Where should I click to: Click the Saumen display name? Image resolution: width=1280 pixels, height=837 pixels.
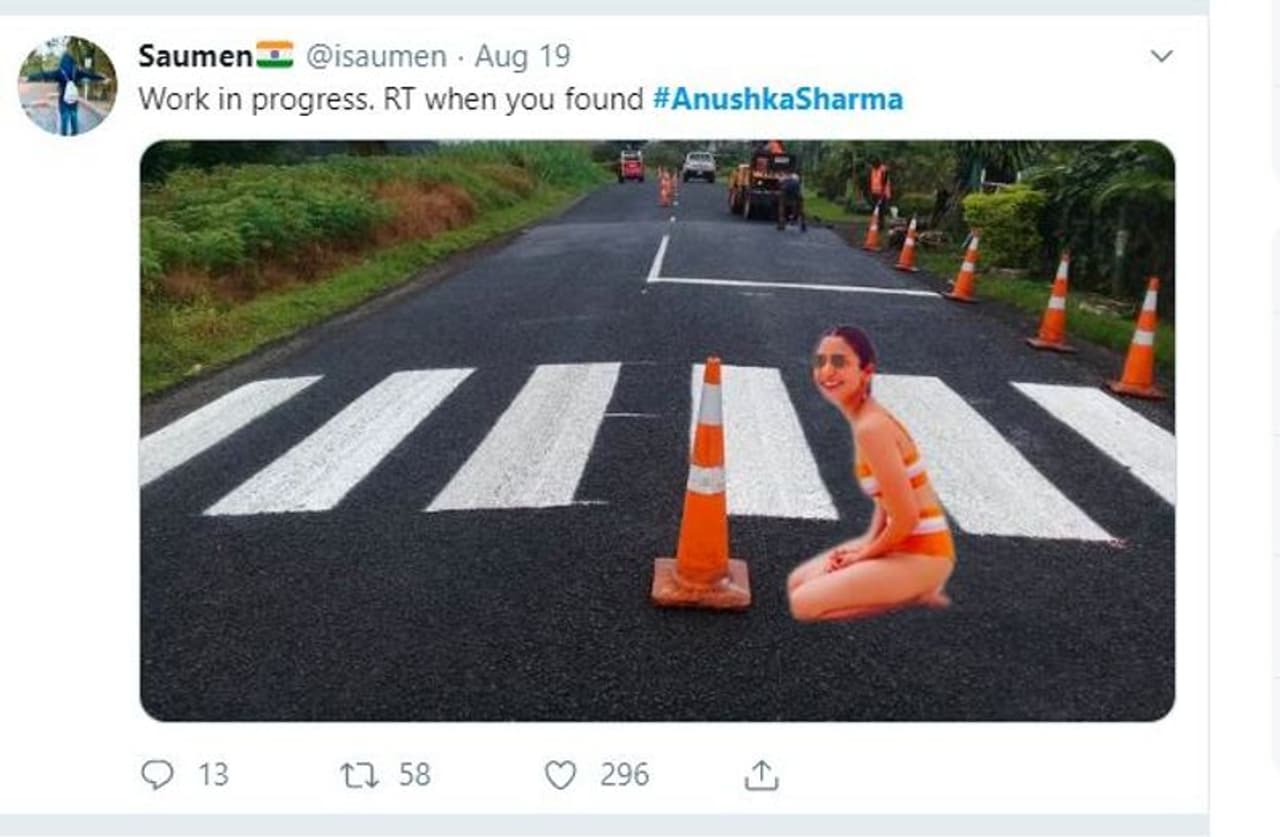click(195, 56)
